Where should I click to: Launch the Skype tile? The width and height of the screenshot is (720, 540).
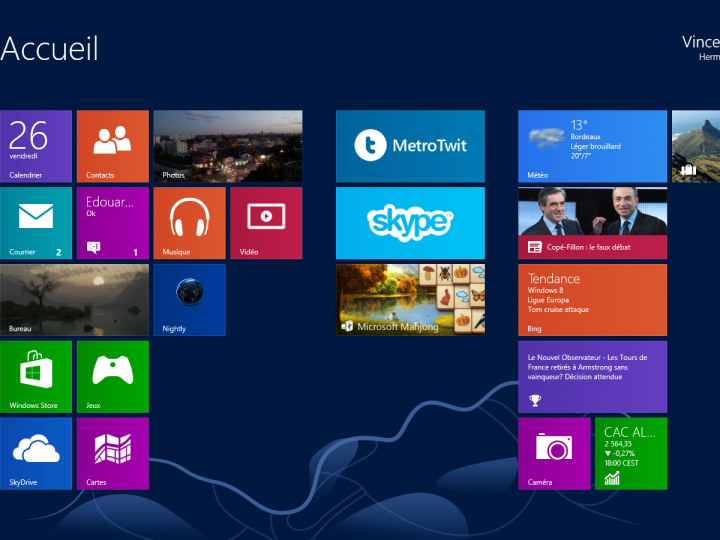point(411,223)
